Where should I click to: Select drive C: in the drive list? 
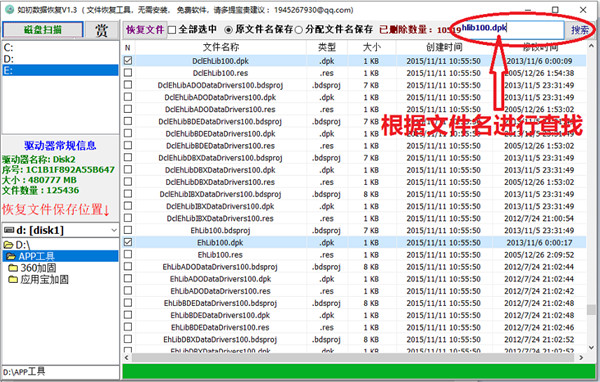(60, 47)
